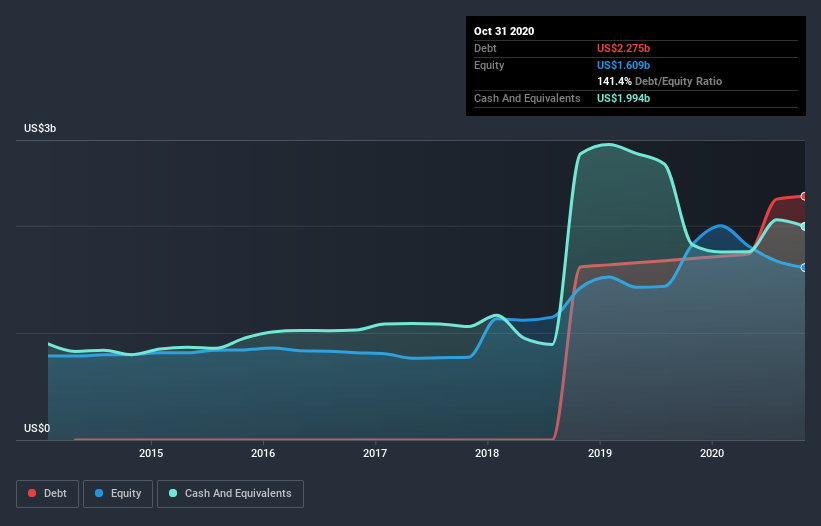
Task: Click the 2015 x-axis label
Action: coord(151,453)
